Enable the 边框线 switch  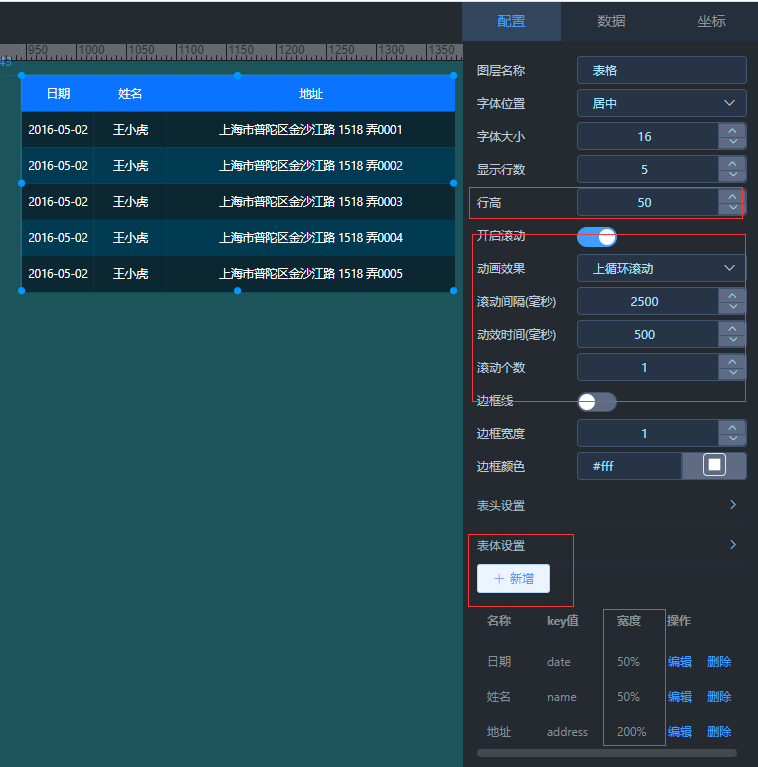pyautogui.click(x=597, y=402)
